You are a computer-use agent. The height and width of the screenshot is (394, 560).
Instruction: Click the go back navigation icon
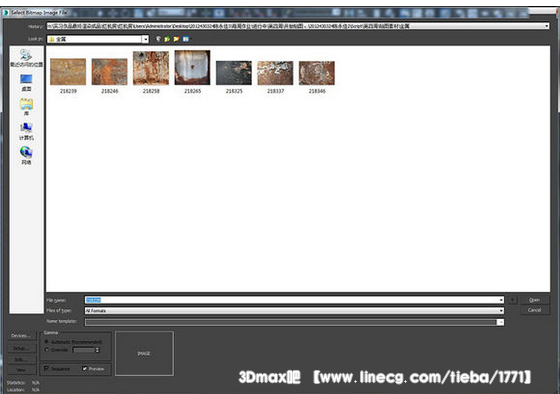click(x=158, y=39)
